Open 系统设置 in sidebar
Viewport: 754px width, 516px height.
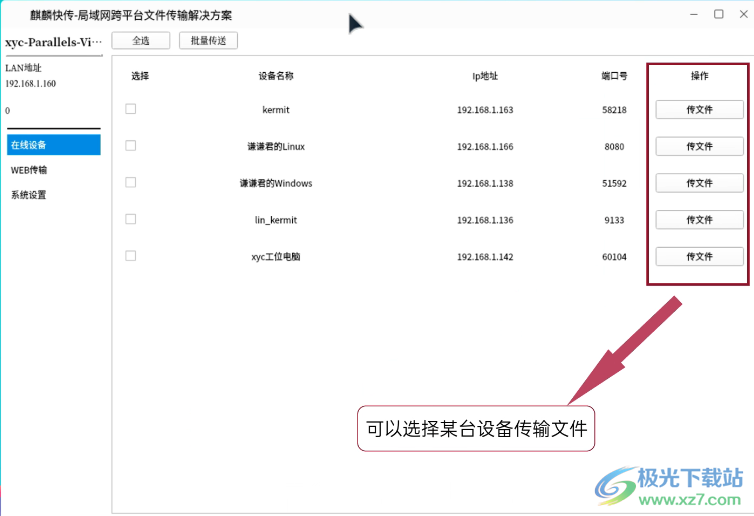tap(29, 195)
